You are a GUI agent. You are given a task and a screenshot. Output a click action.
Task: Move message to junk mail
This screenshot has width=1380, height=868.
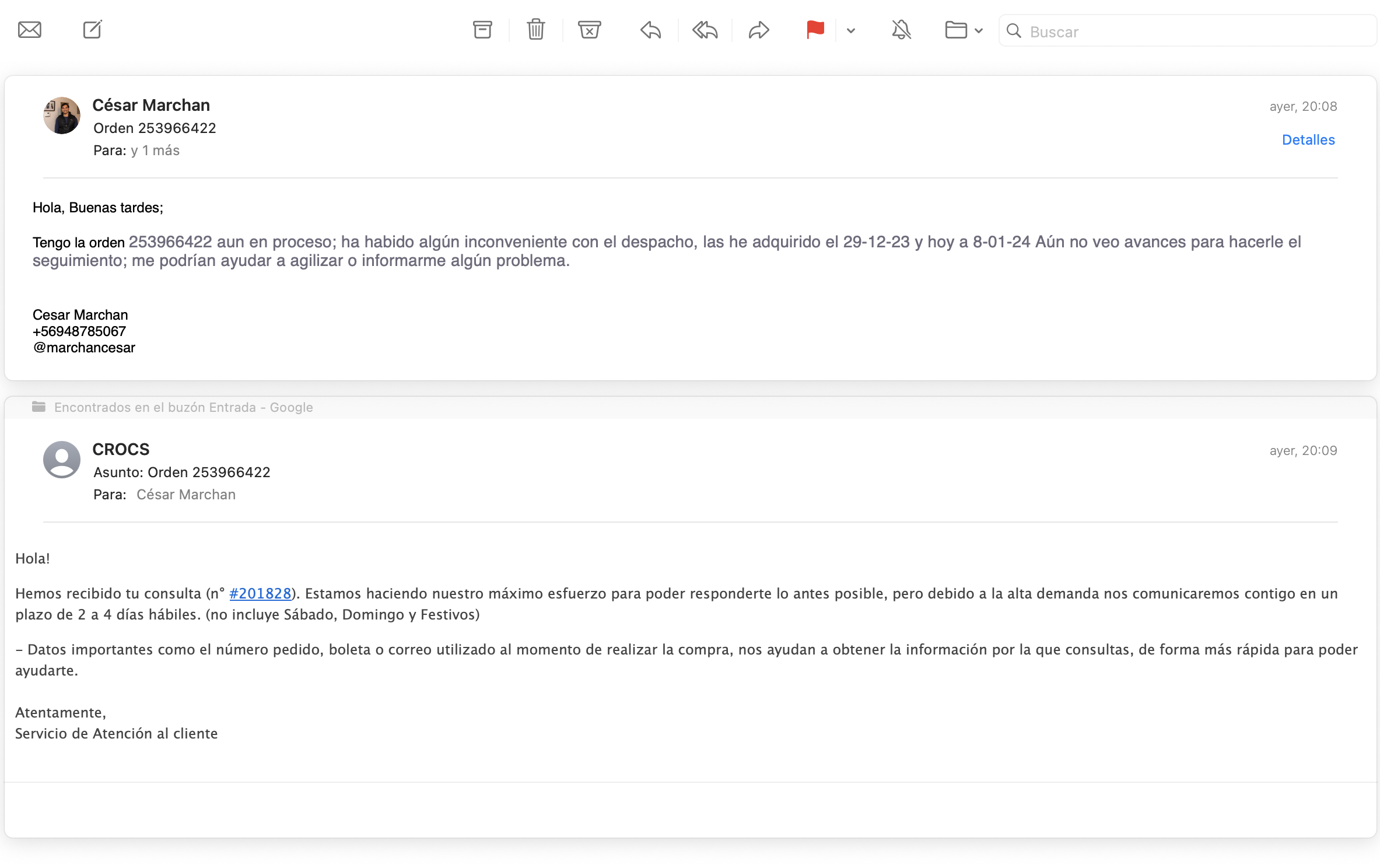tap(589, 30)
